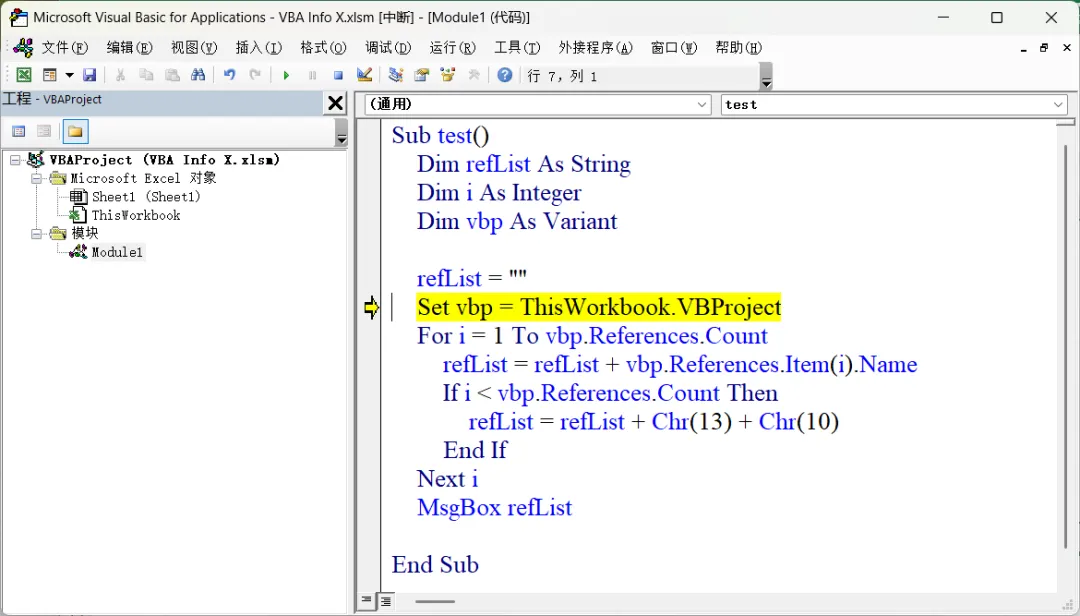Click the Paste toolbar icon

tap(172, 75)
